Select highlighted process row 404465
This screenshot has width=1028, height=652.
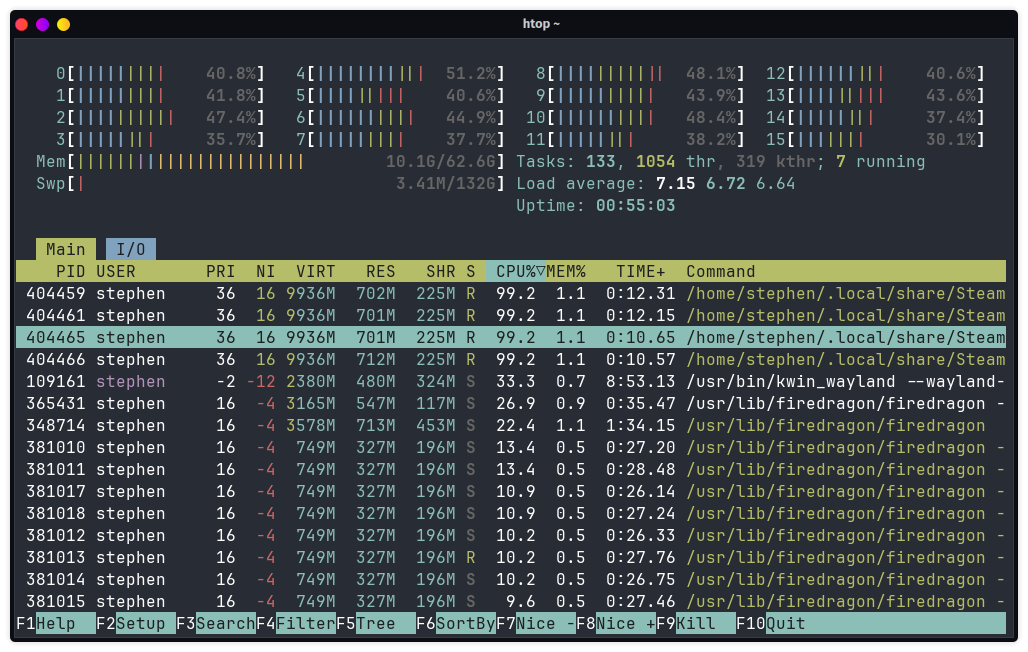(x=511, y=337)
